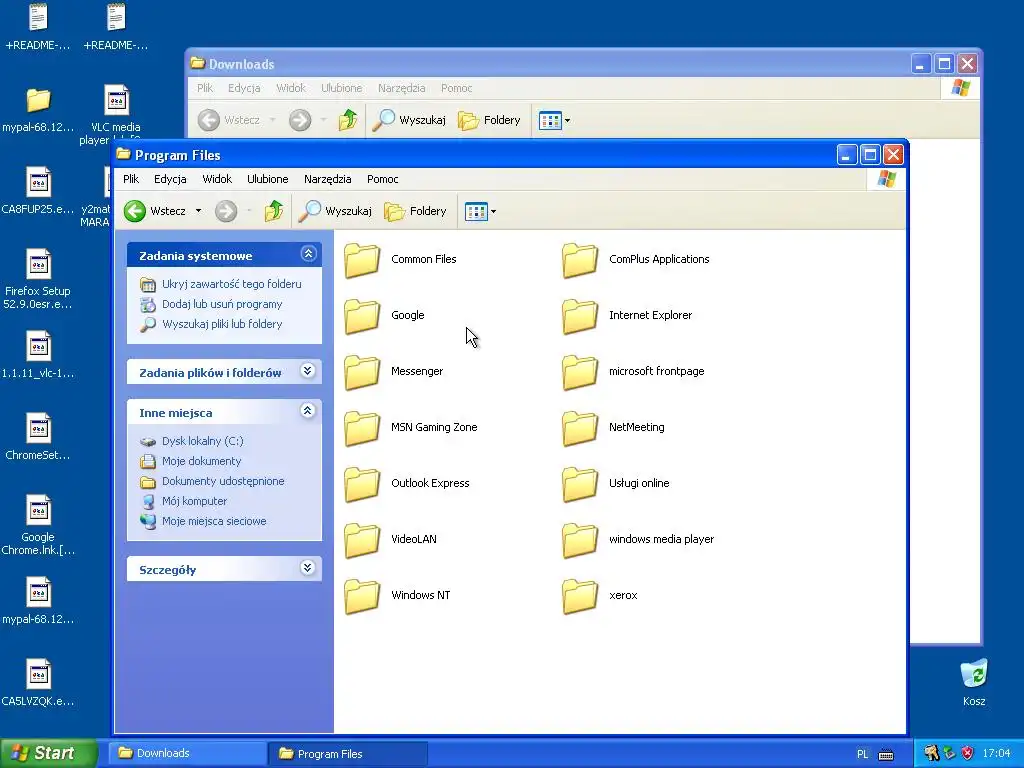Select the Usługi online folder icon

pos(580,484)
